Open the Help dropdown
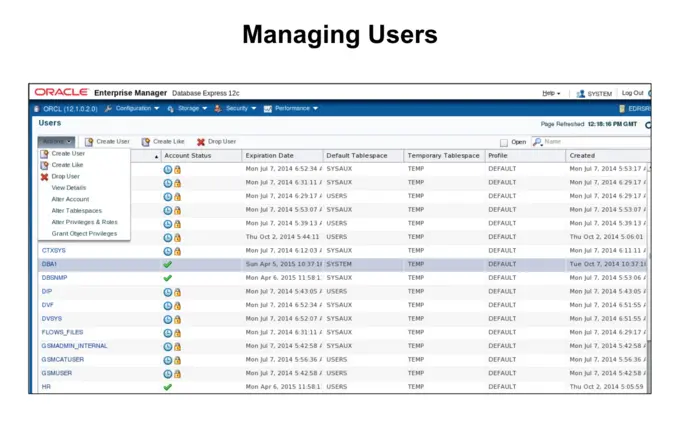Viewport: 700px width, 424px height. (x=551, y=93)
